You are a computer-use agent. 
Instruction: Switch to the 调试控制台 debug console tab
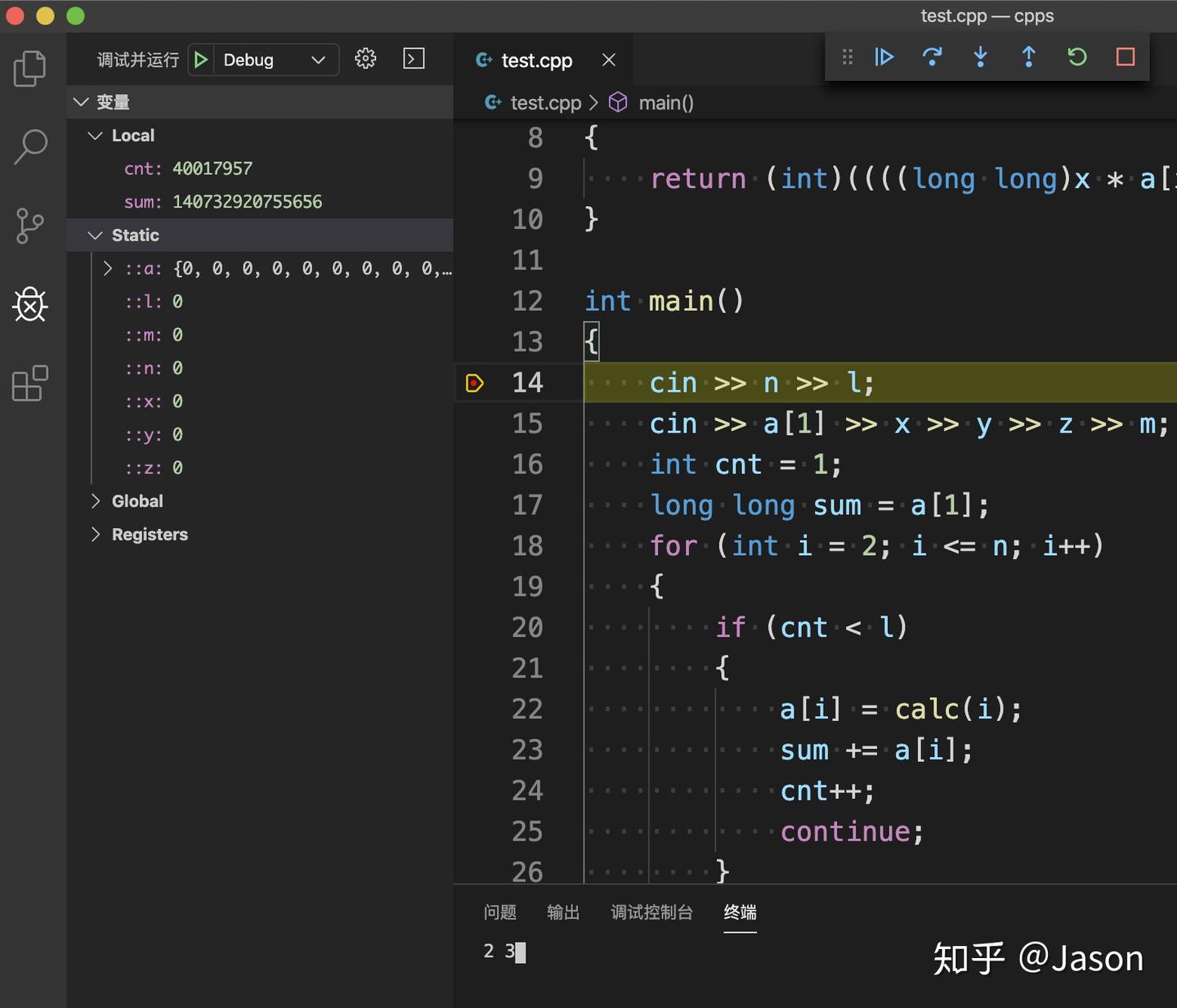[x=651, y=912]
